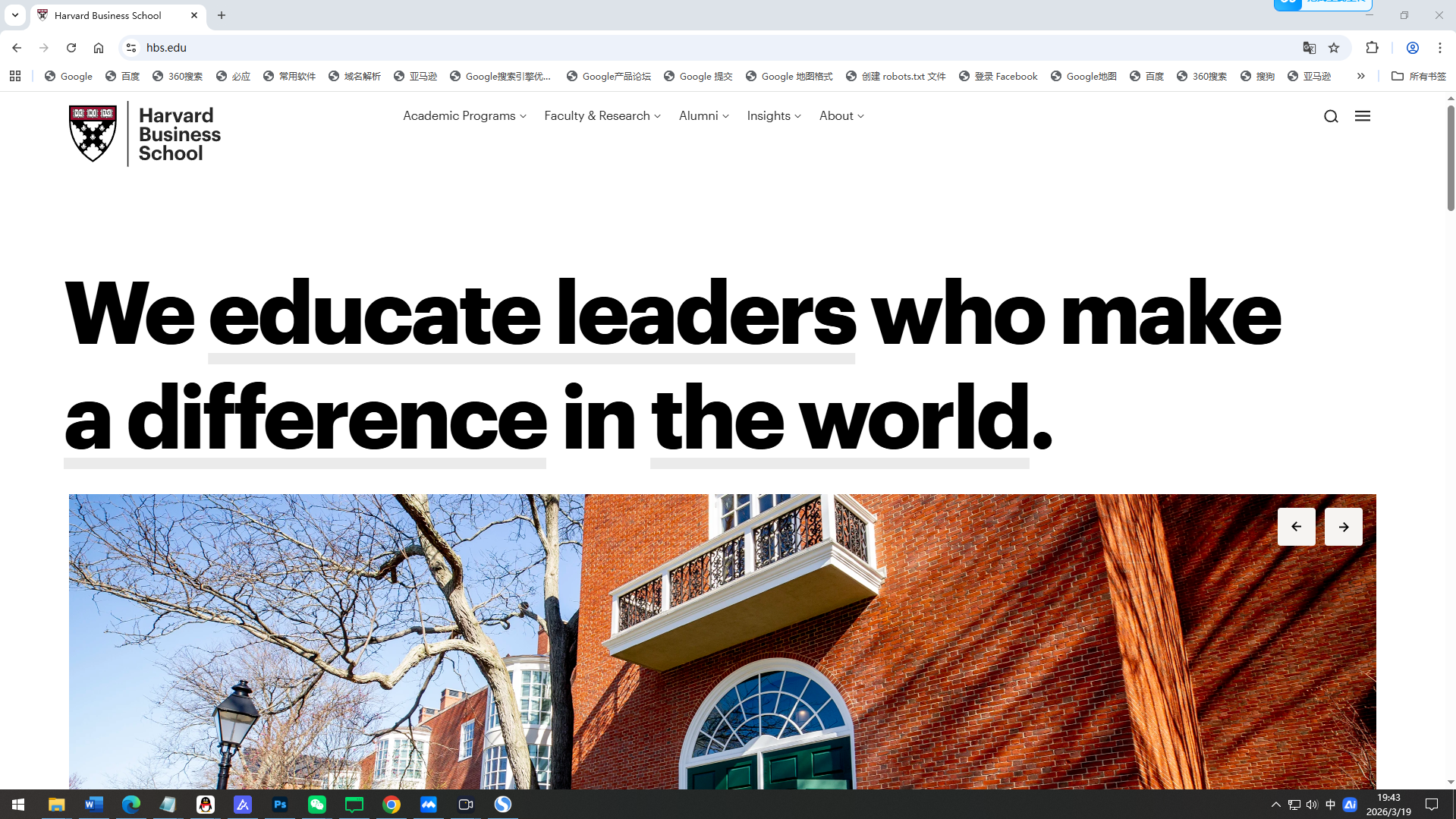Image resolution: width=1456 pixels, height=819 pixels.
Task: Open Google Chrome from the taskbar
Action: click(x=392, y=805)
